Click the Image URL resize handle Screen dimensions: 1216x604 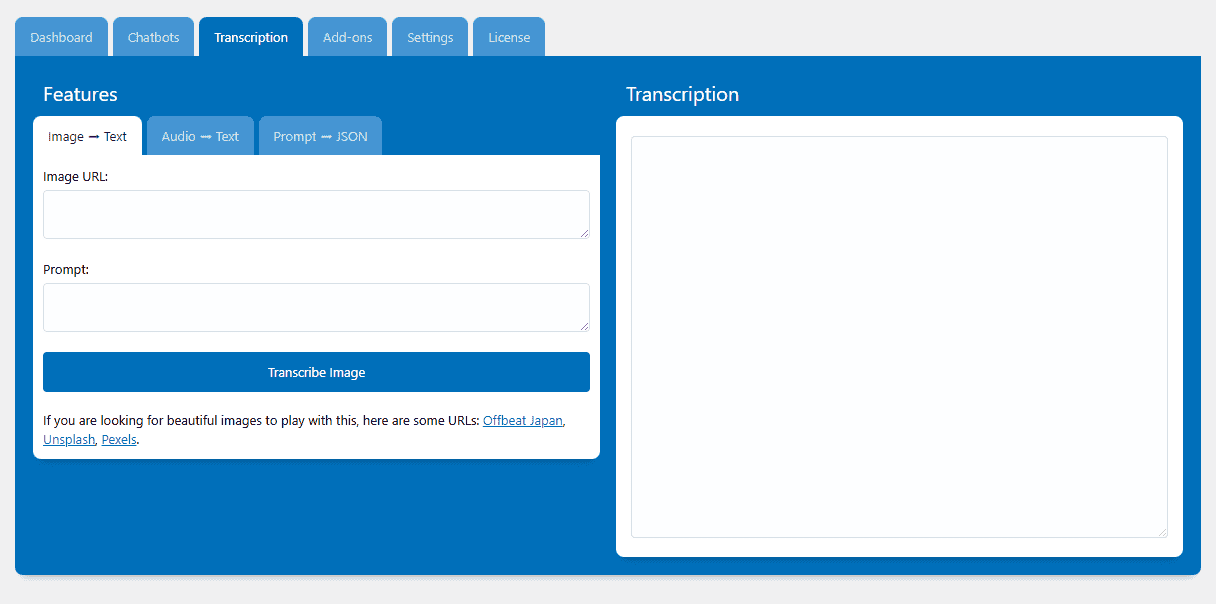(585, 233)
